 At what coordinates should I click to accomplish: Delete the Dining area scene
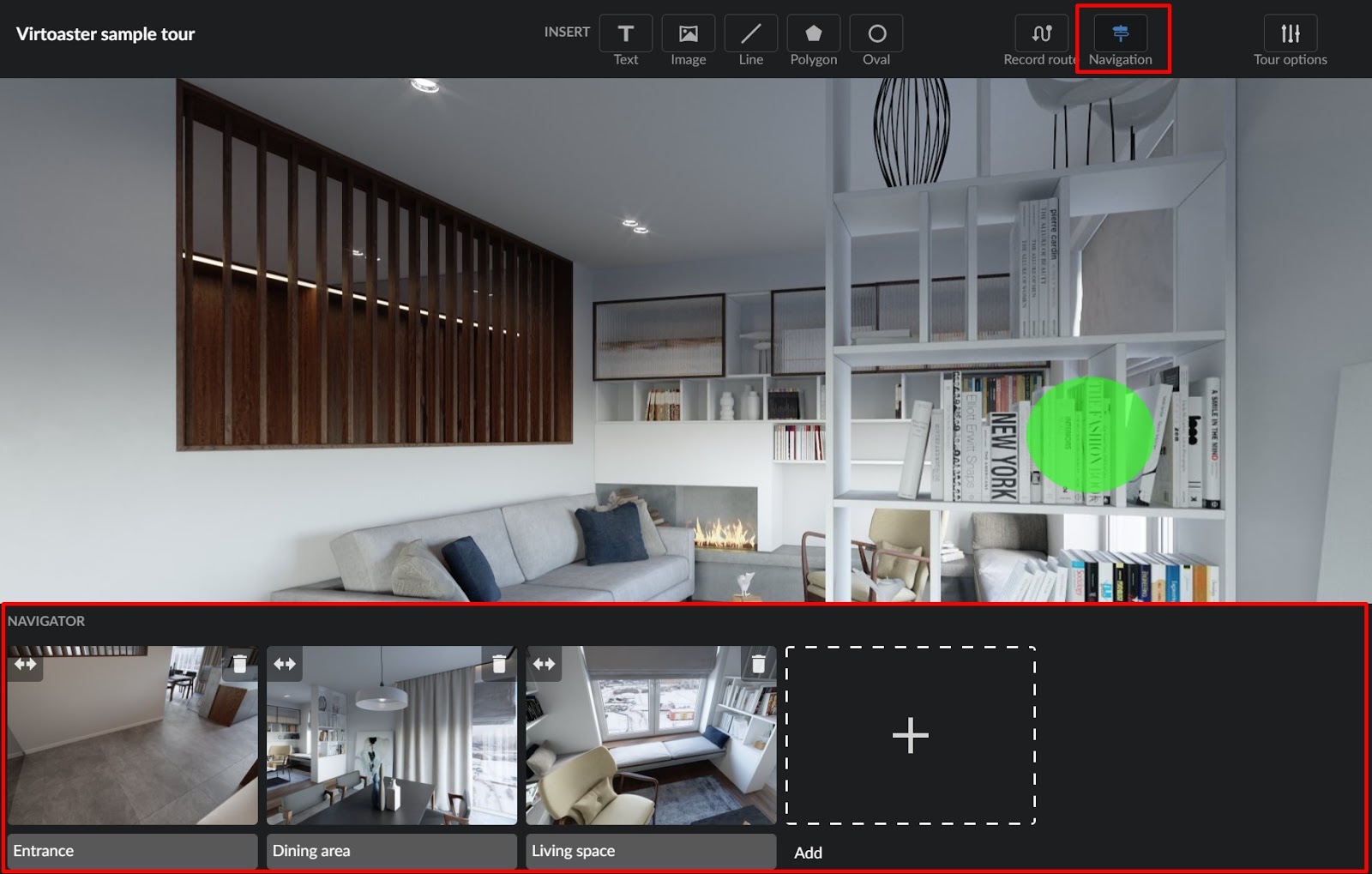(499, 664)
